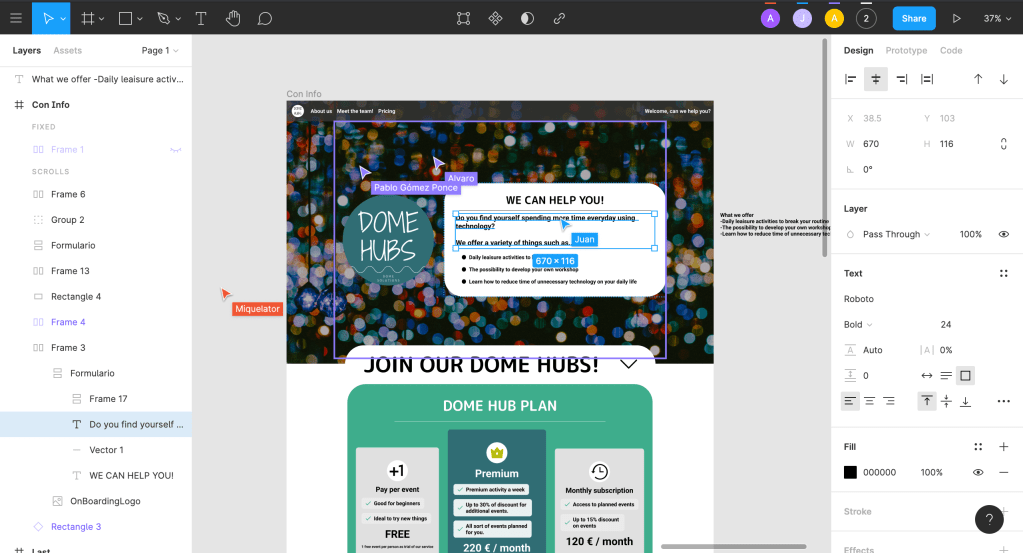Switch to the Assets tab
Screen dimensions: 1023x553
68,50
